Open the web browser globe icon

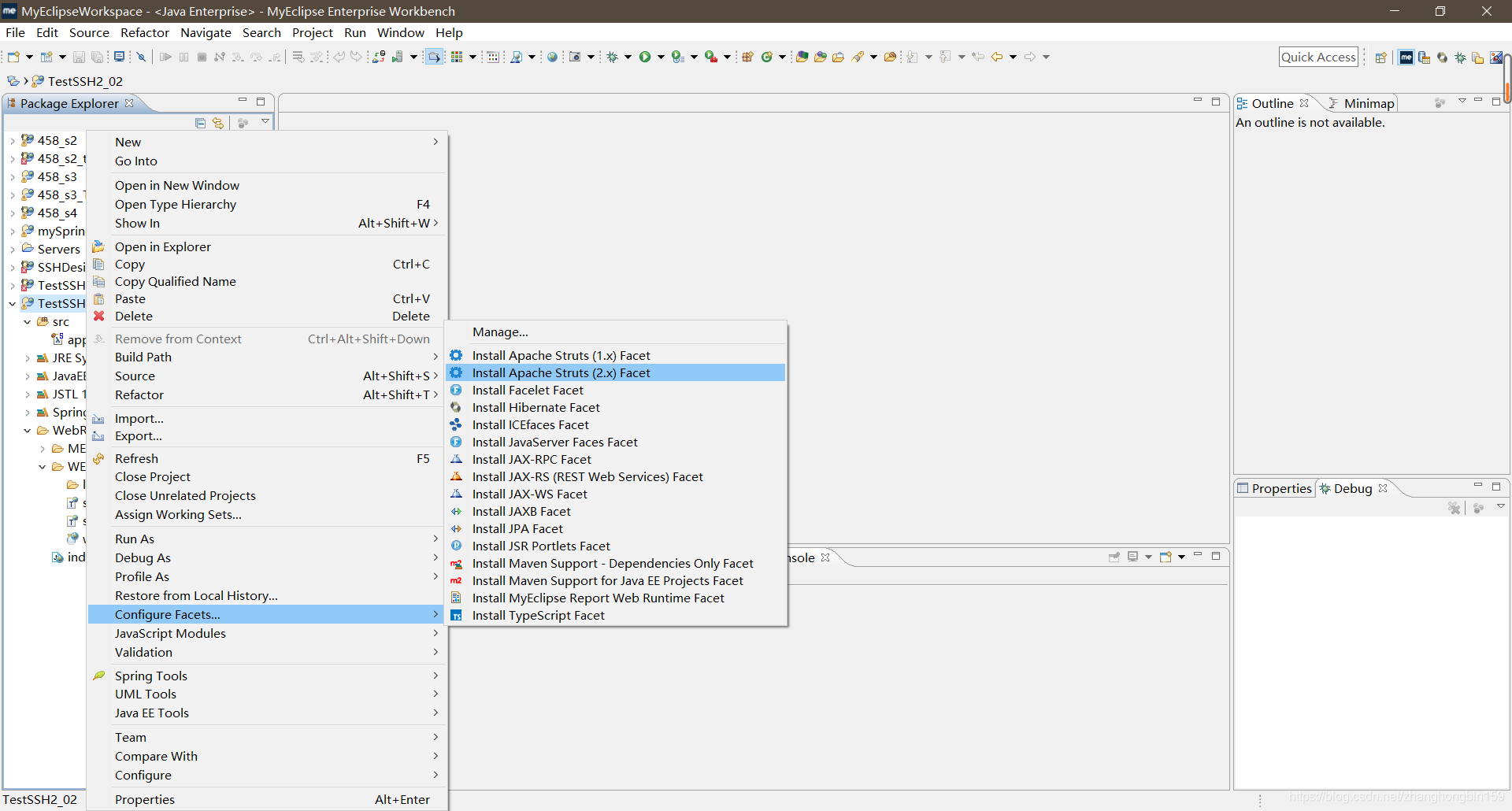click(x=552, y=57)
